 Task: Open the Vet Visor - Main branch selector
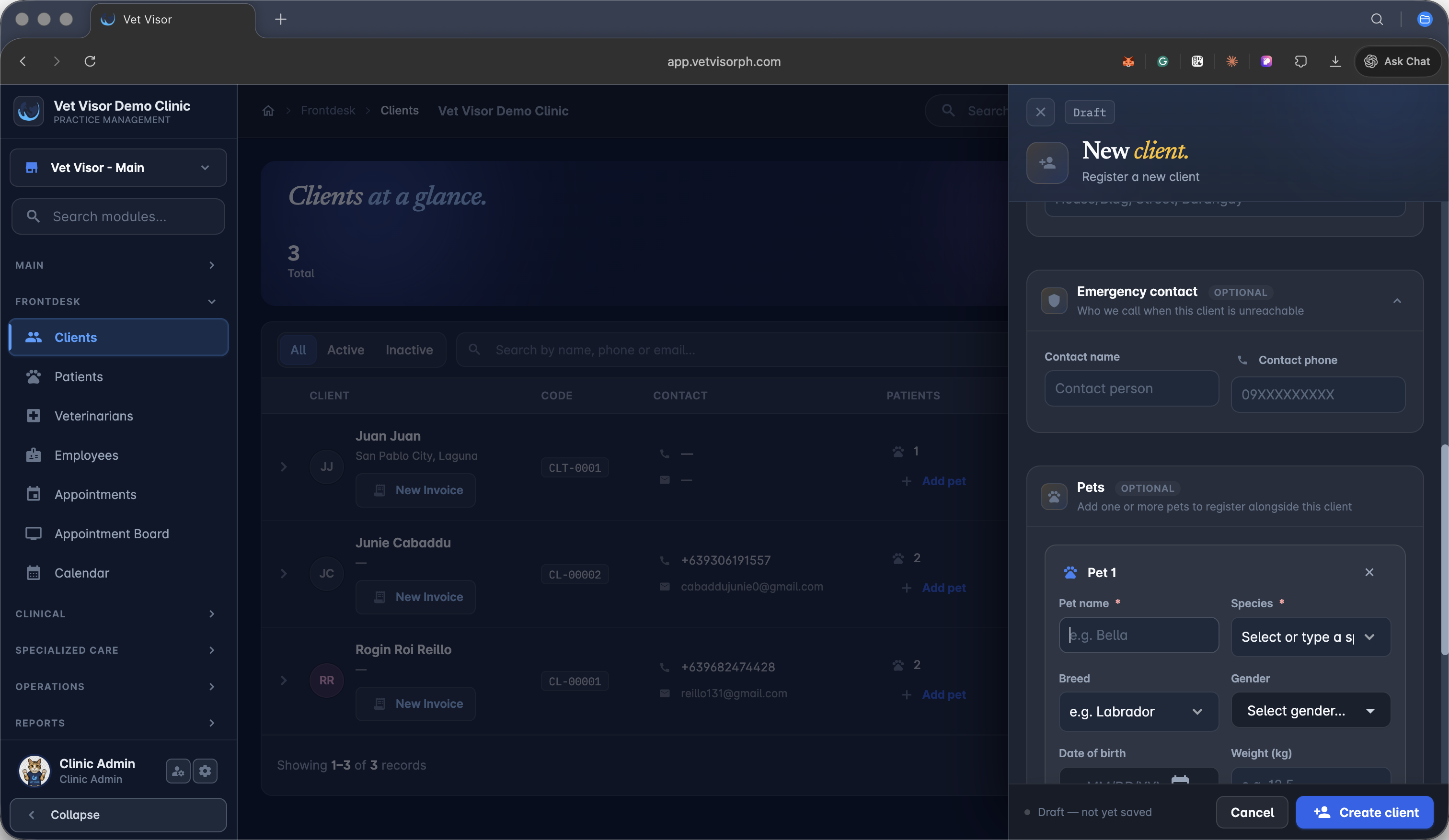[118, 168]
